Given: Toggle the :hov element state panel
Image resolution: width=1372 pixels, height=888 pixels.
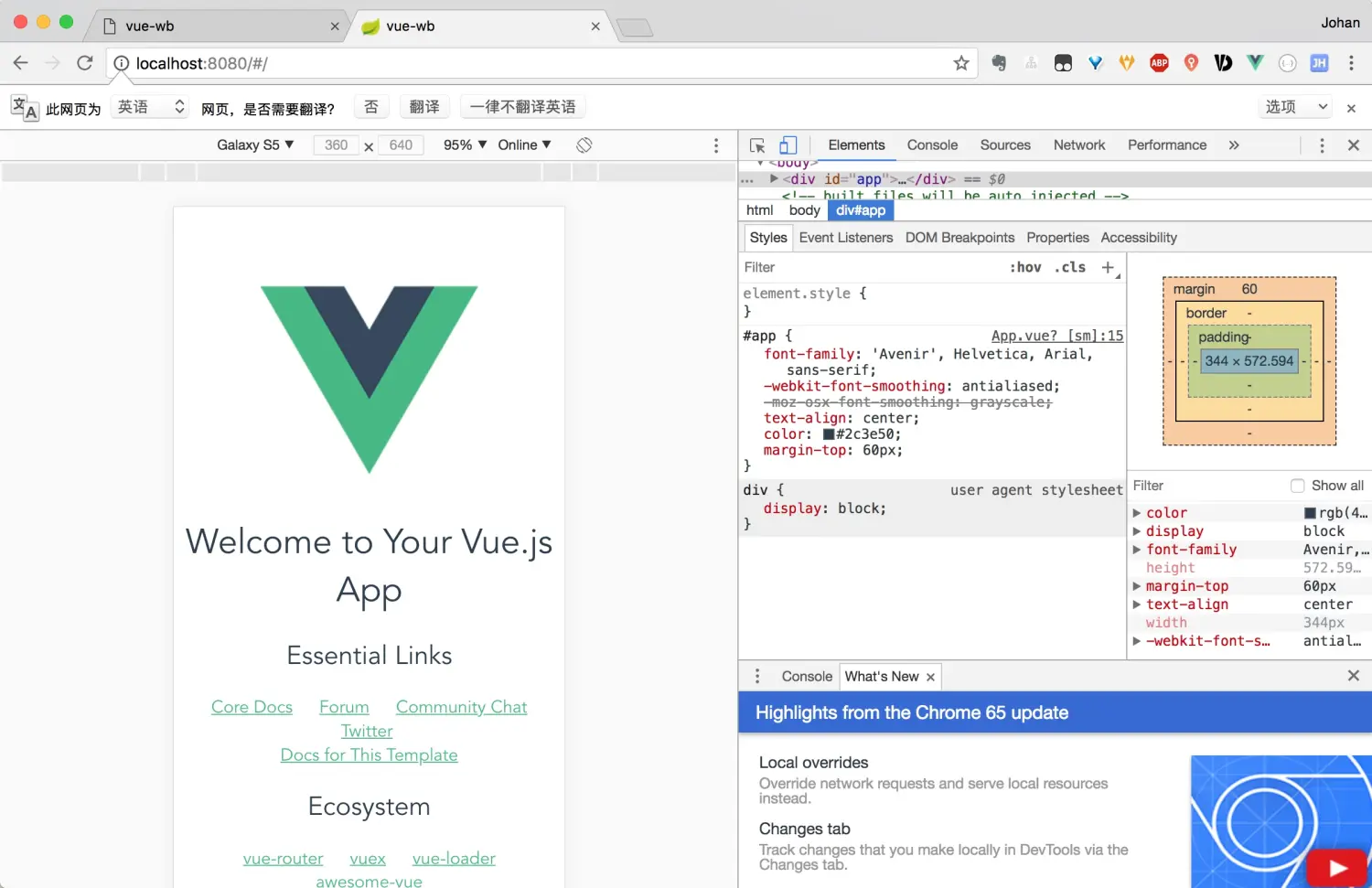Looking at the screenshot, I should pyautogui.click(x=1025, y=267).
